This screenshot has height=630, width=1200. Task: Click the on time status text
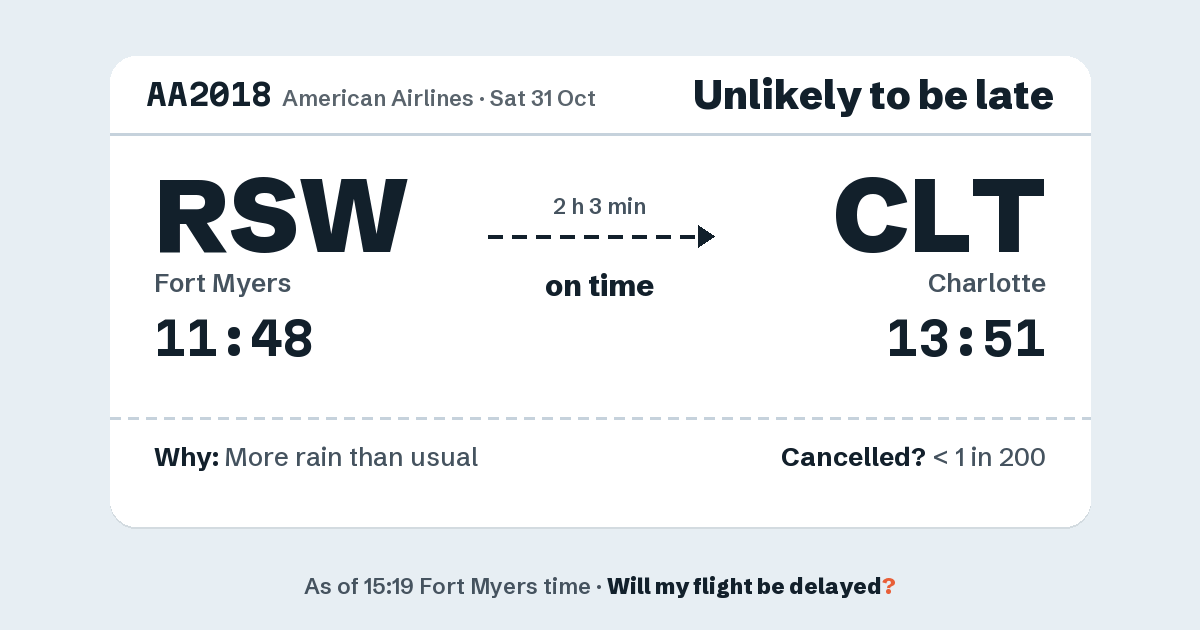point(600,286)
